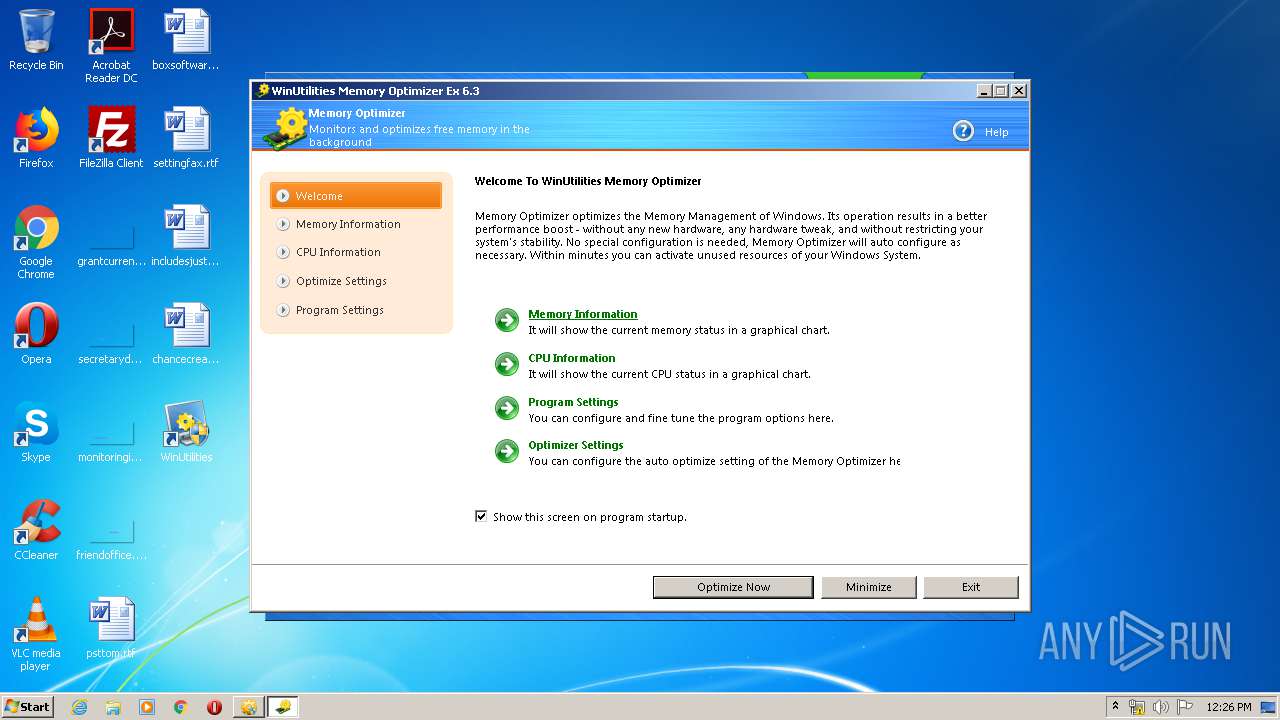Open Program Settings in sidebar
Screen dimensions: 1280x720
tap(340, 310)
